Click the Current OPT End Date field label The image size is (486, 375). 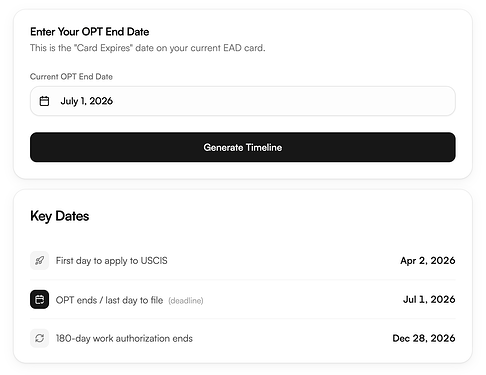71,77
